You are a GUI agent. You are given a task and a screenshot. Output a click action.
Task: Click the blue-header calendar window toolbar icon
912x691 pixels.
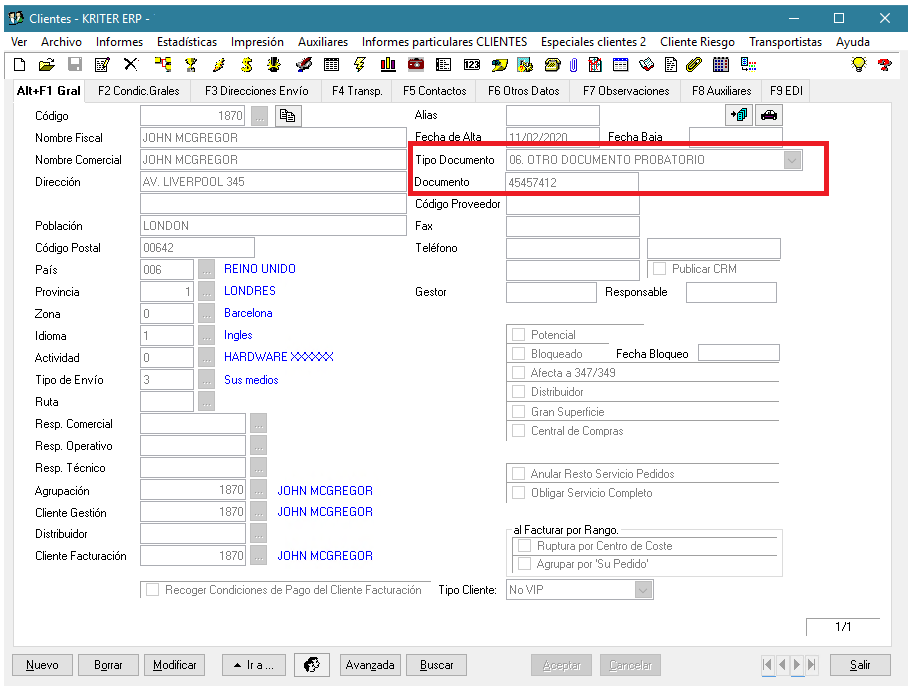tap(621, 65)
